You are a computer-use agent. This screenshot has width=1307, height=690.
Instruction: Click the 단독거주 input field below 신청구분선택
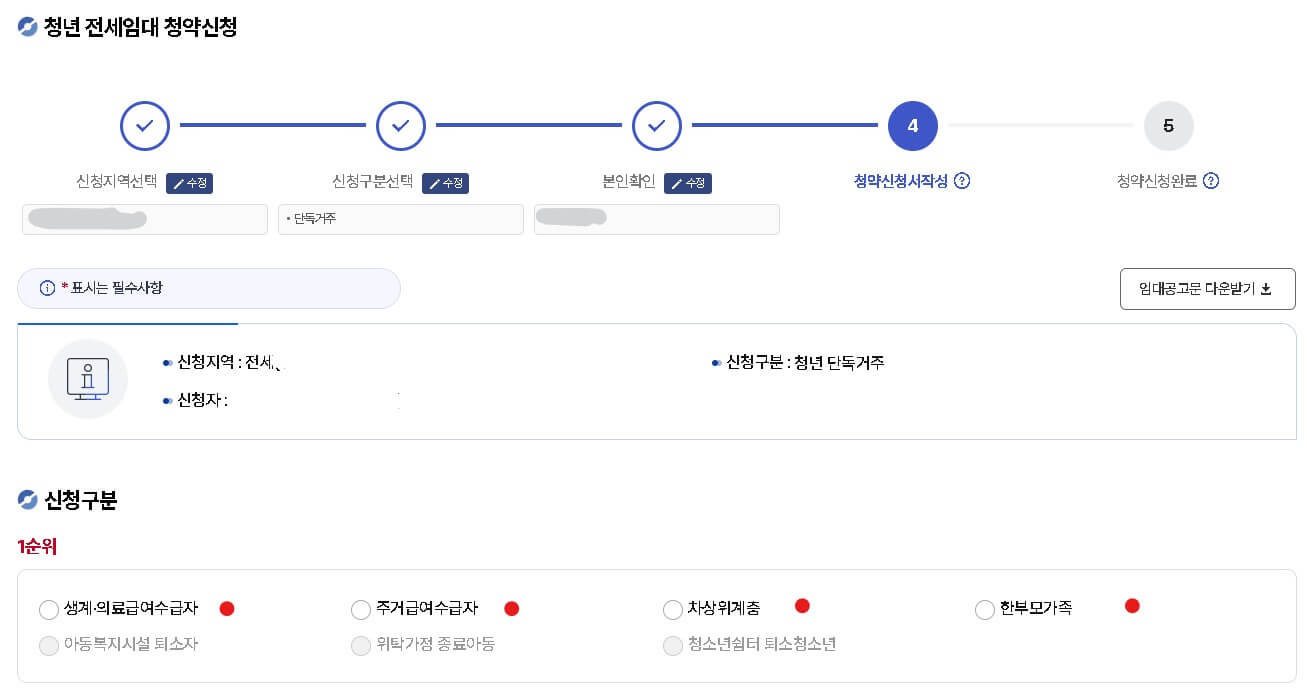click(x=401, y=219)
